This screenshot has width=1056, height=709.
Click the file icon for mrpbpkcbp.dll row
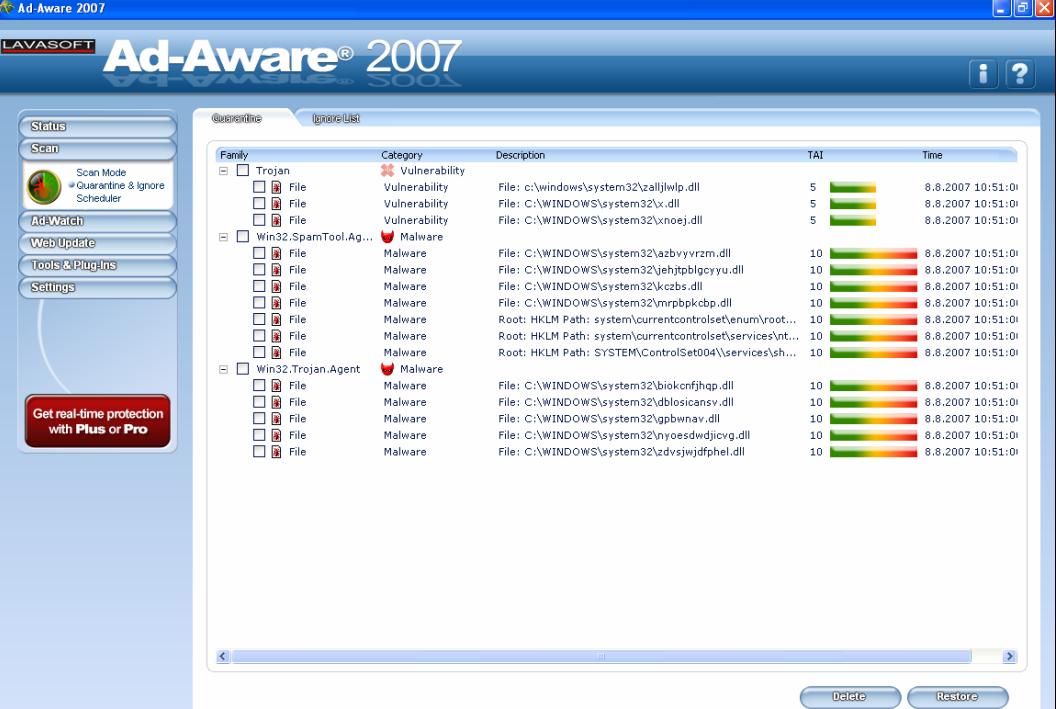click(x=276, y=303)
